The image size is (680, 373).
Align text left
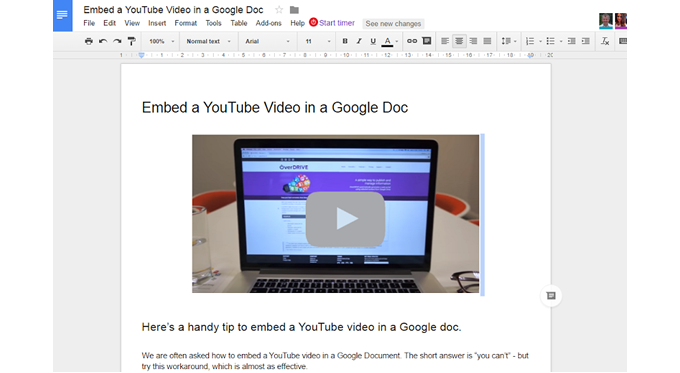coord(445,41)
